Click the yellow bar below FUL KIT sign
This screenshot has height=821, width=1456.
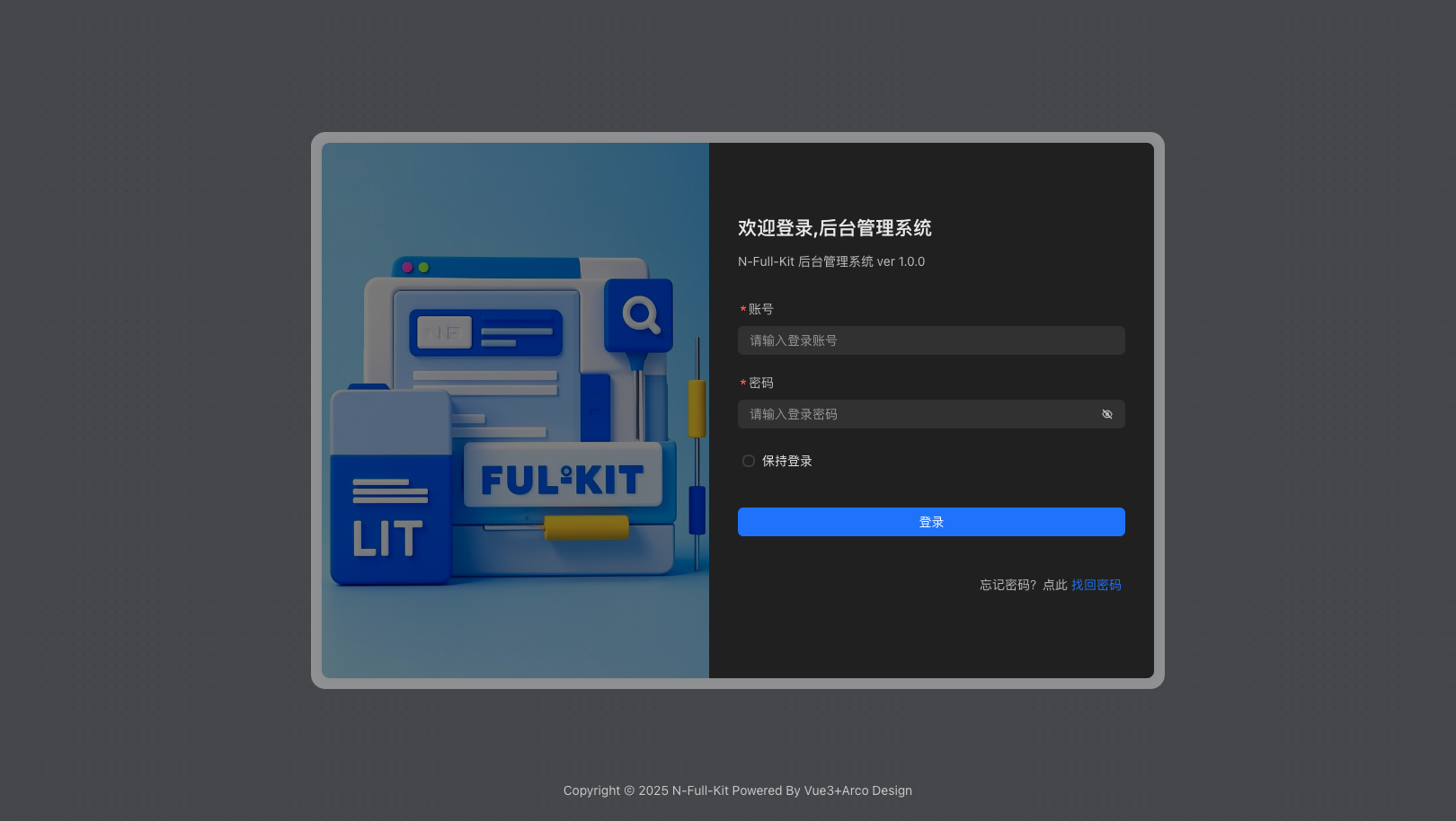click(x=586, y=527)
